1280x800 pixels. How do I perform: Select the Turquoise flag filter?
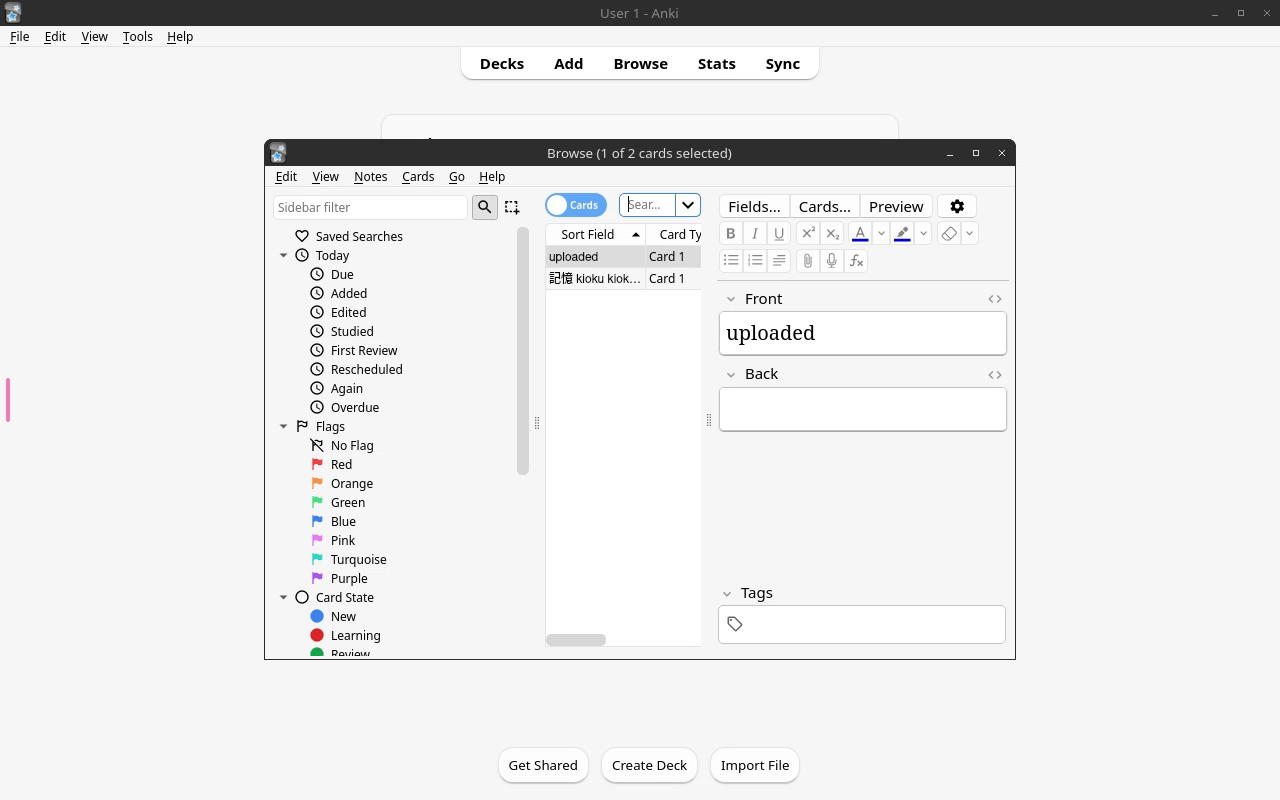(358, 559)
